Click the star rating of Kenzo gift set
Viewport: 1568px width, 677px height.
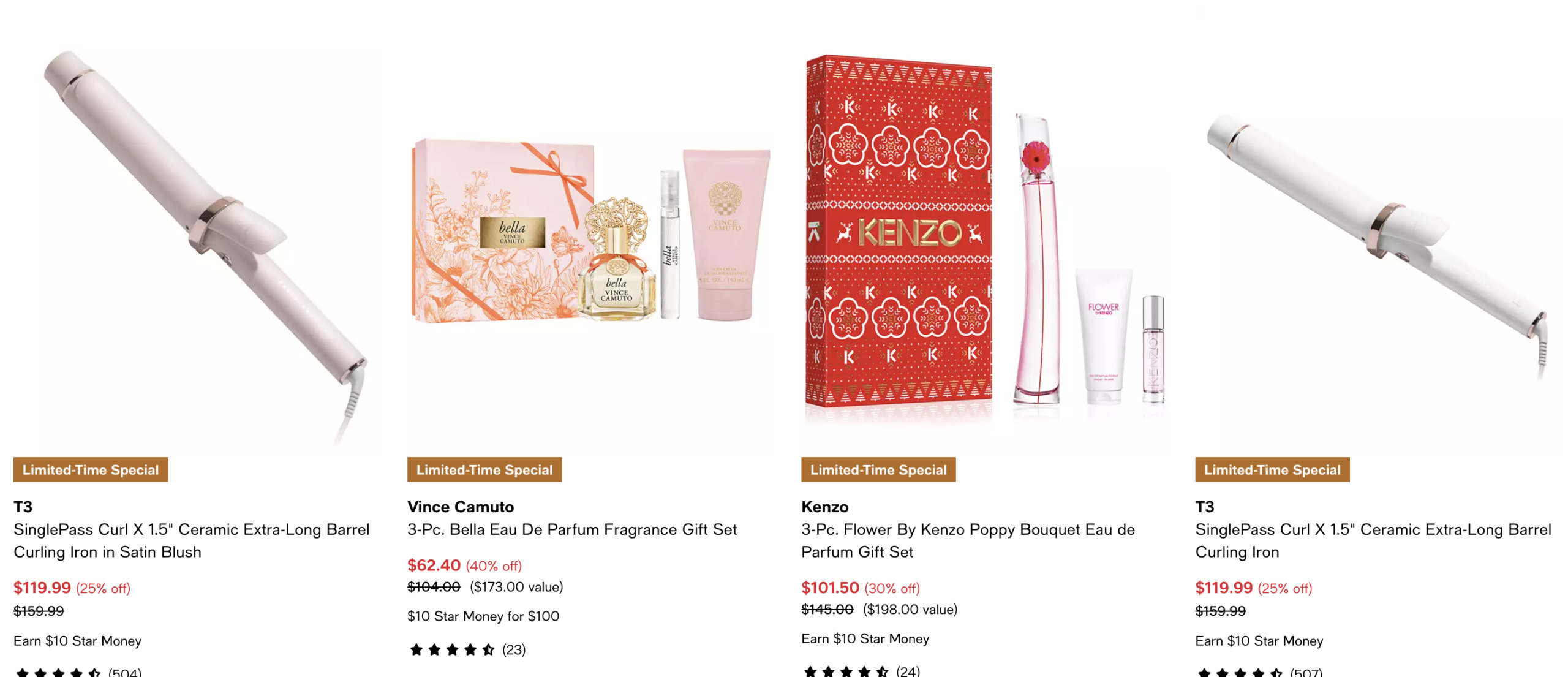(x=846, y=671)
